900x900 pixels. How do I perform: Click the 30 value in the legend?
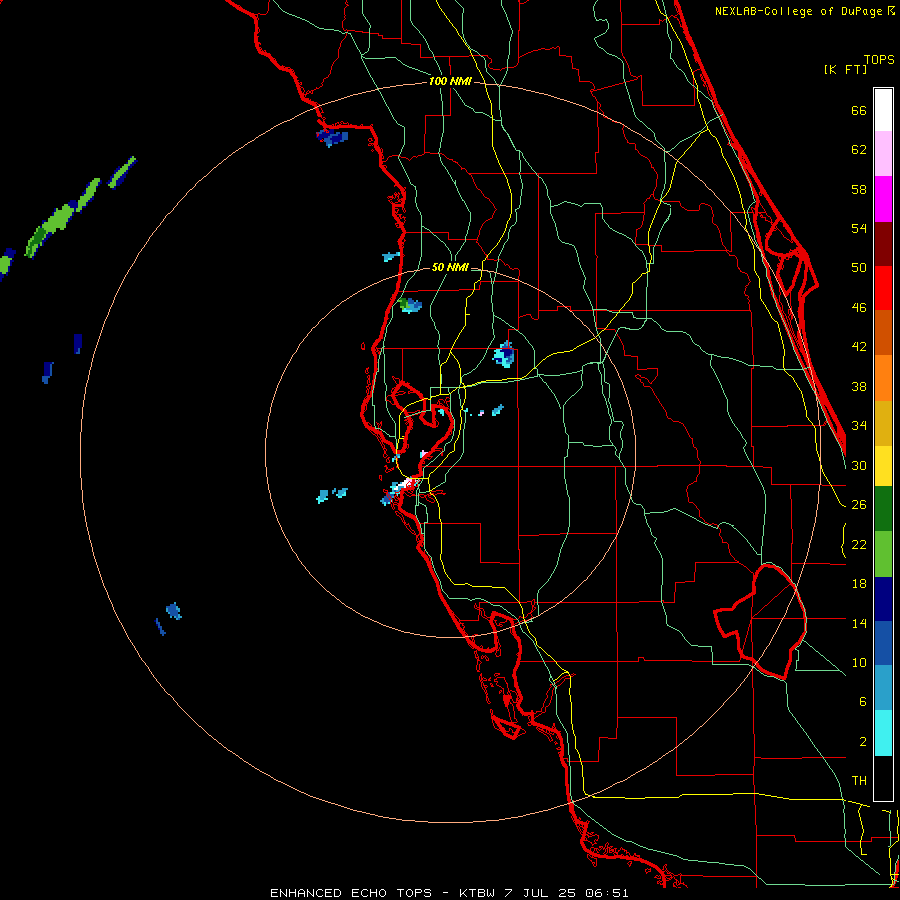859,465
